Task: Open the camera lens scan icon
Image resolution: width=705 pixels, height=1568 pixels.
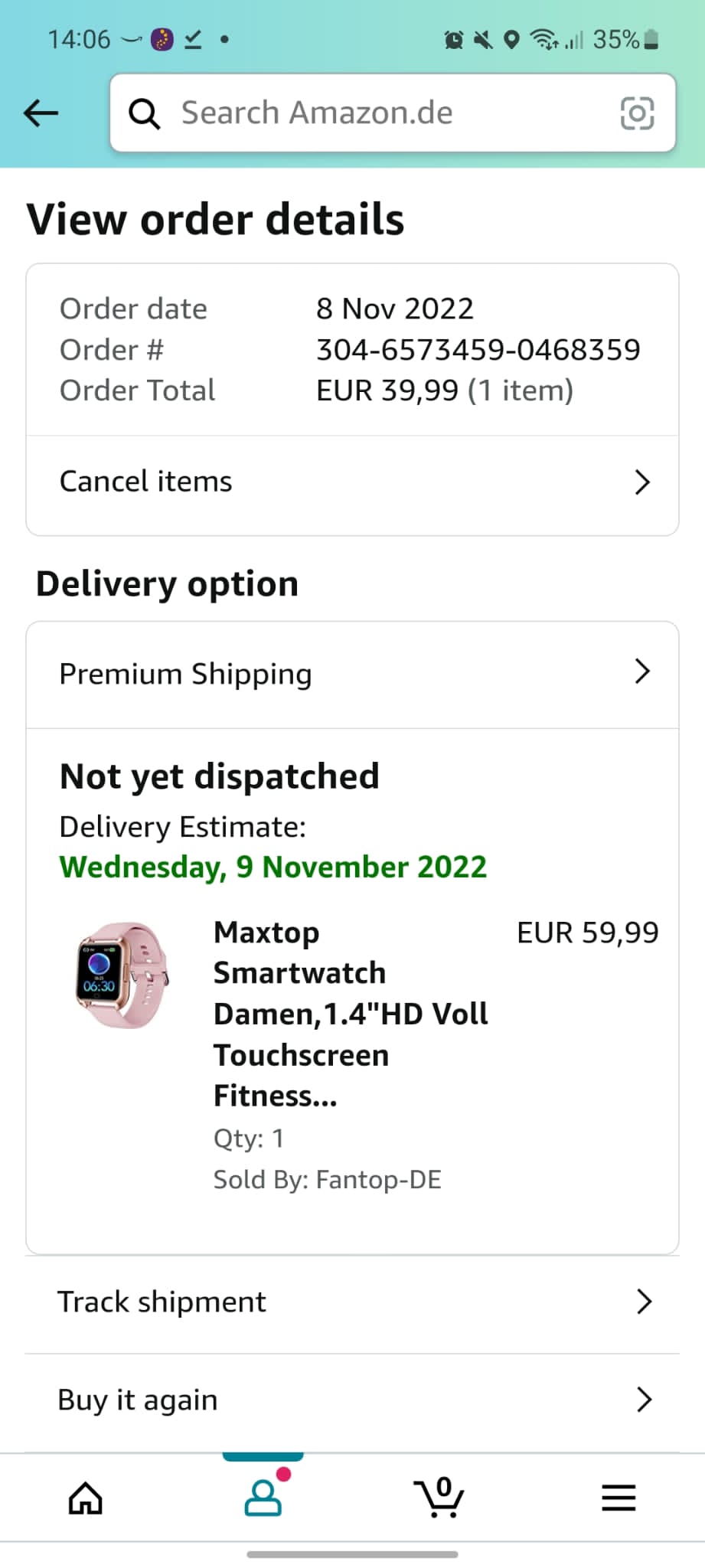Action: (x=636, y=114)
